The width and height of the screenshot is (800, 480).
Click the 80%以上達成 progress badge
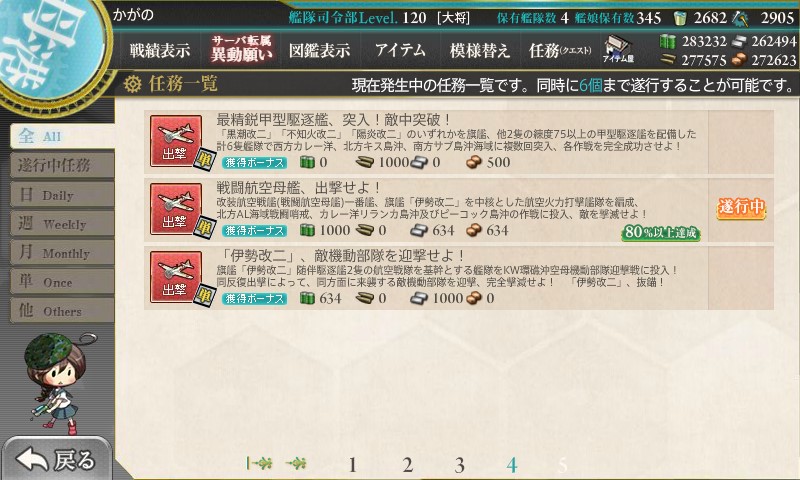pyautogui.click(x=661, y=233)
